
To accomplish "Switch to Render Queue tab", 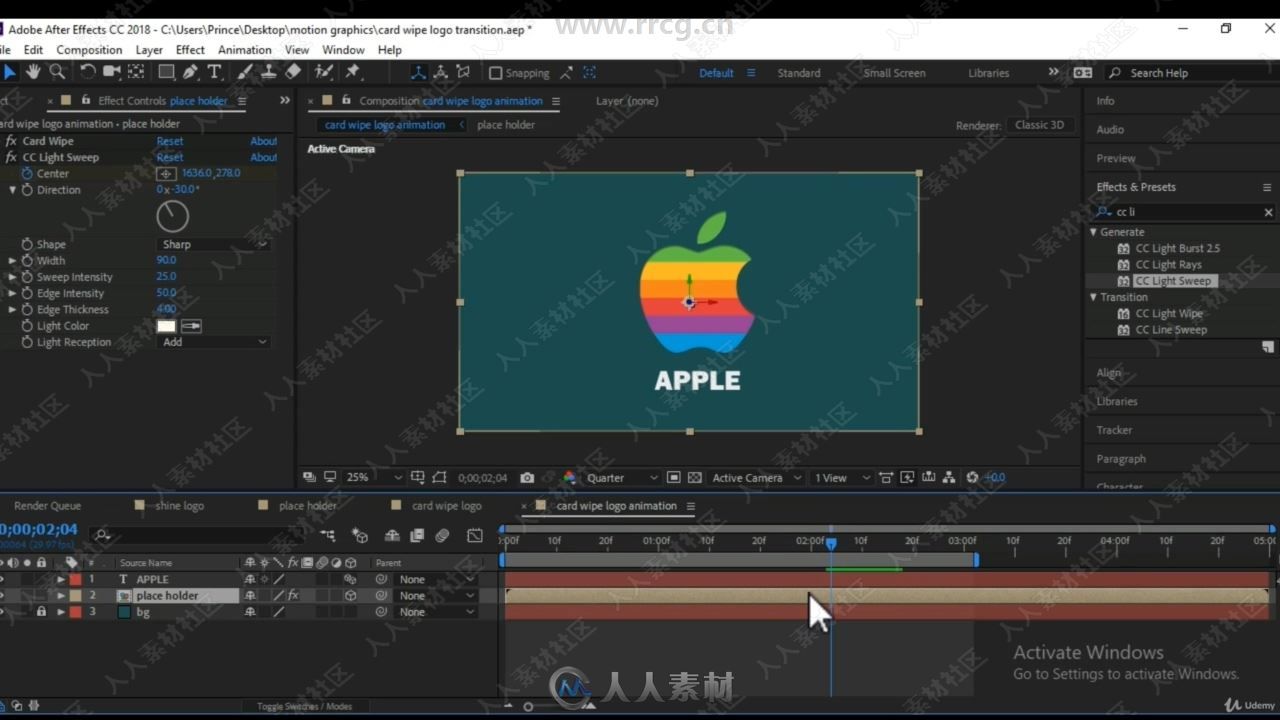I will [x=47, y=506].
